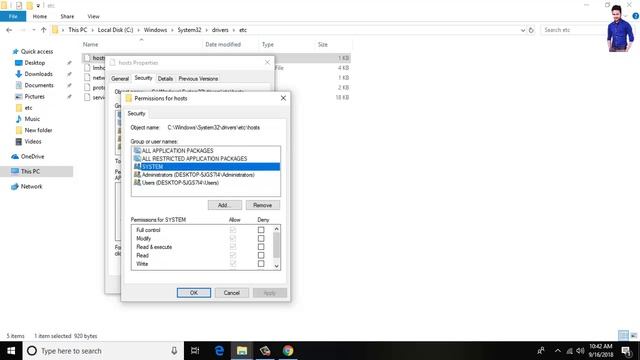This screenshot has height=360, width=640.
Task: Launch Google Chrome from taskbar
Action: pyautogui.click(x=288, y=351)
